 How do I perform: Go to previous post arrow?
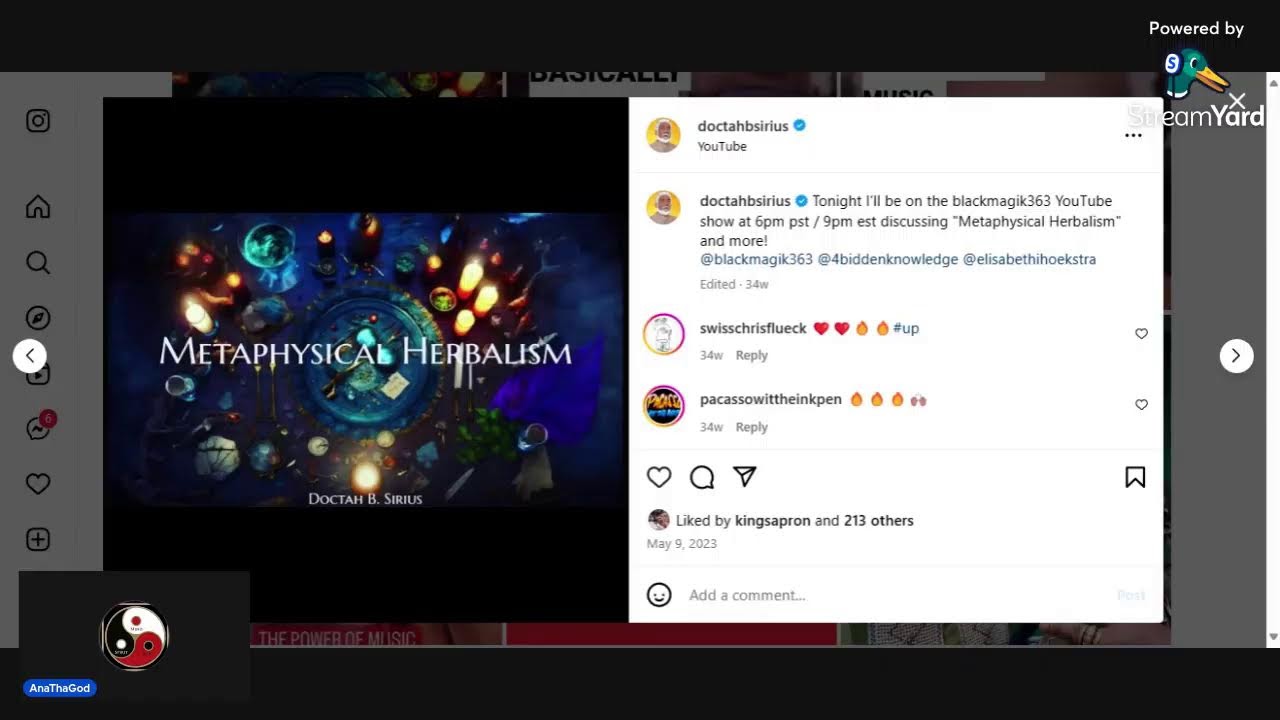[30, 355]
